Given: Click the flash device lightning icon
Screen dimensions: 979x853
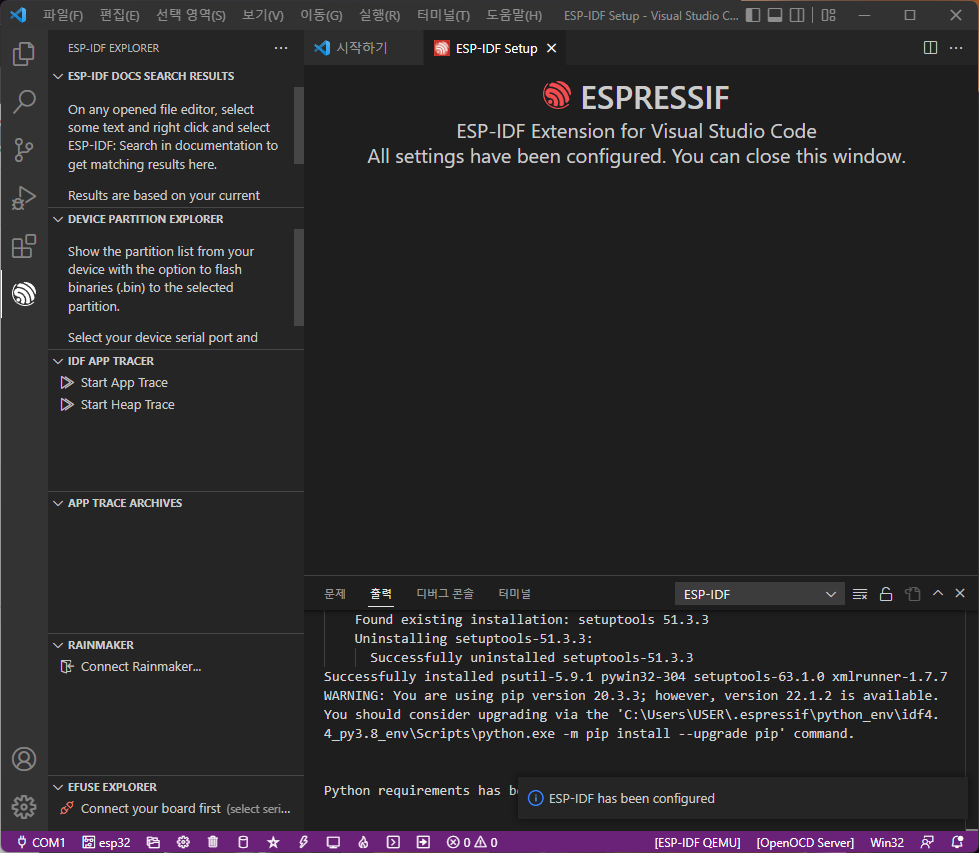Looking at the screenshot, I should (x=303, y=842).
